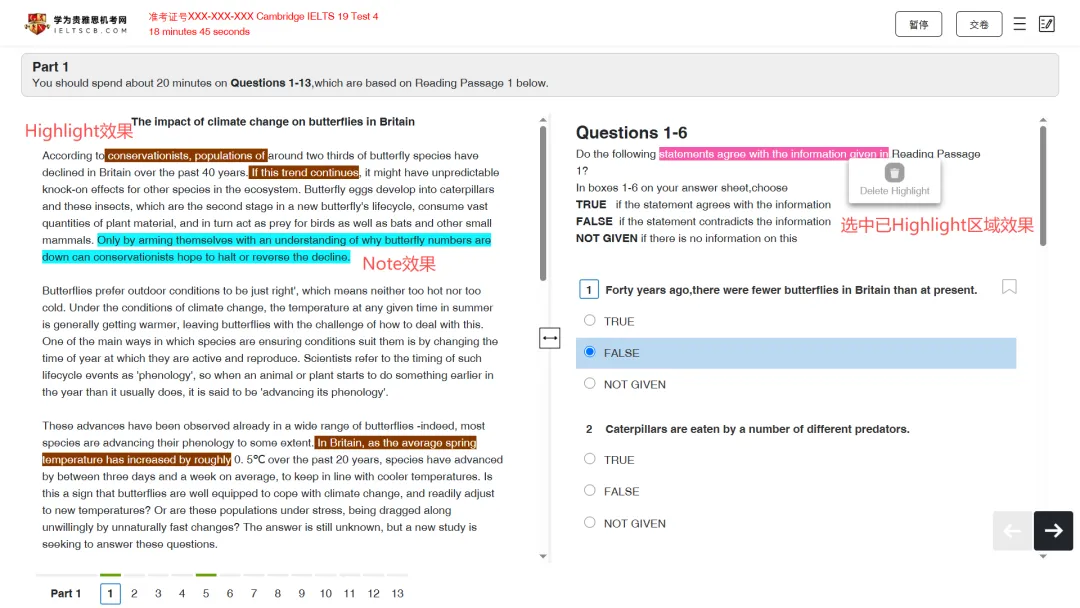The height and width of the screenshot is (608, 1080).
Task: Click the pink highlighted question text
Action: 772,154
